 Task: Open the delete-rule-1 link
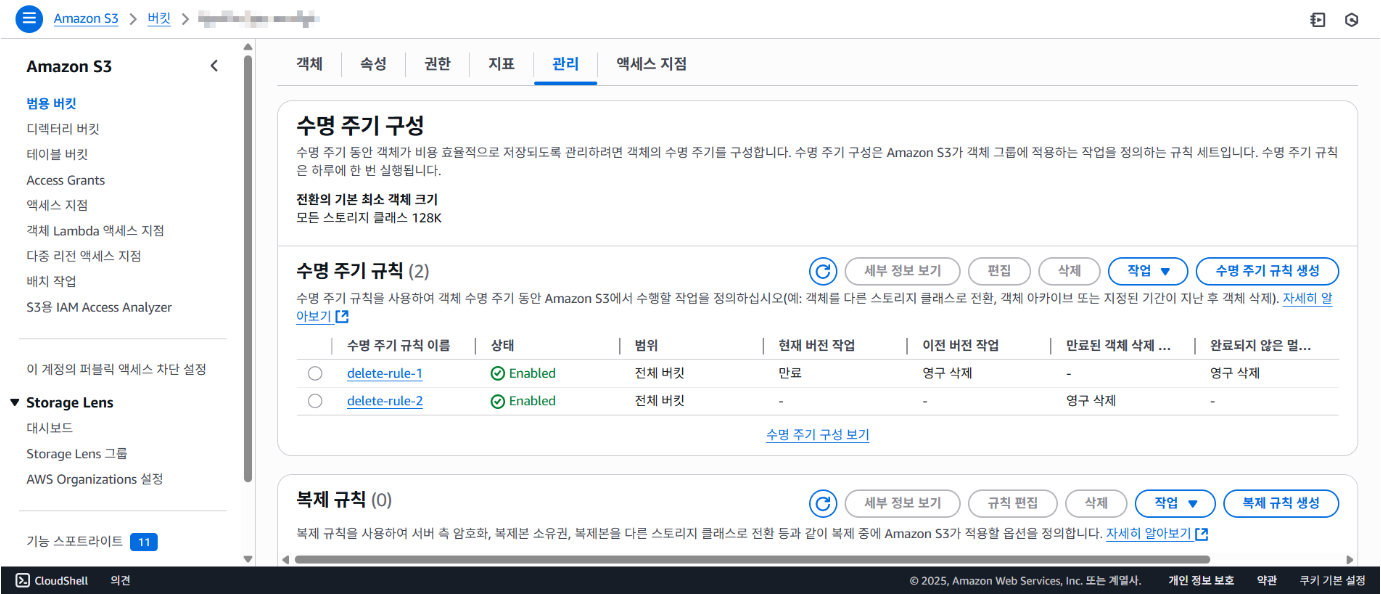tap(384, 373)
